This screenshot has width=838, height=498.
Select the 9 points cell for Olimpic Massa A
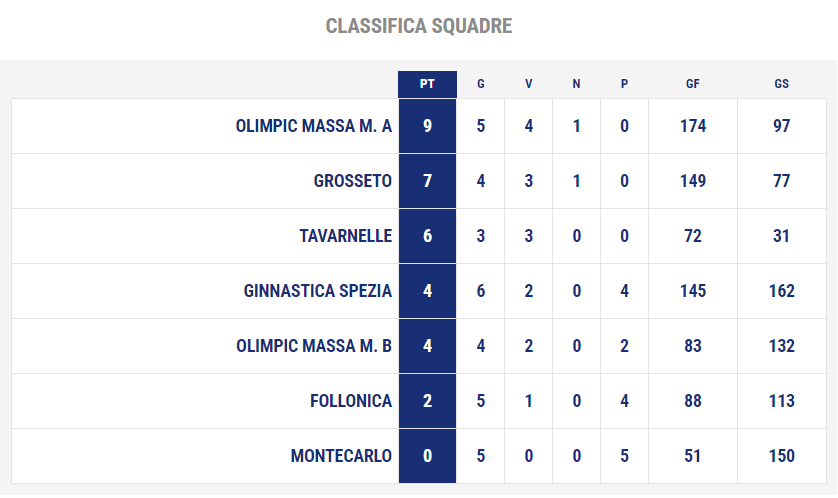[x=428, y=126]
